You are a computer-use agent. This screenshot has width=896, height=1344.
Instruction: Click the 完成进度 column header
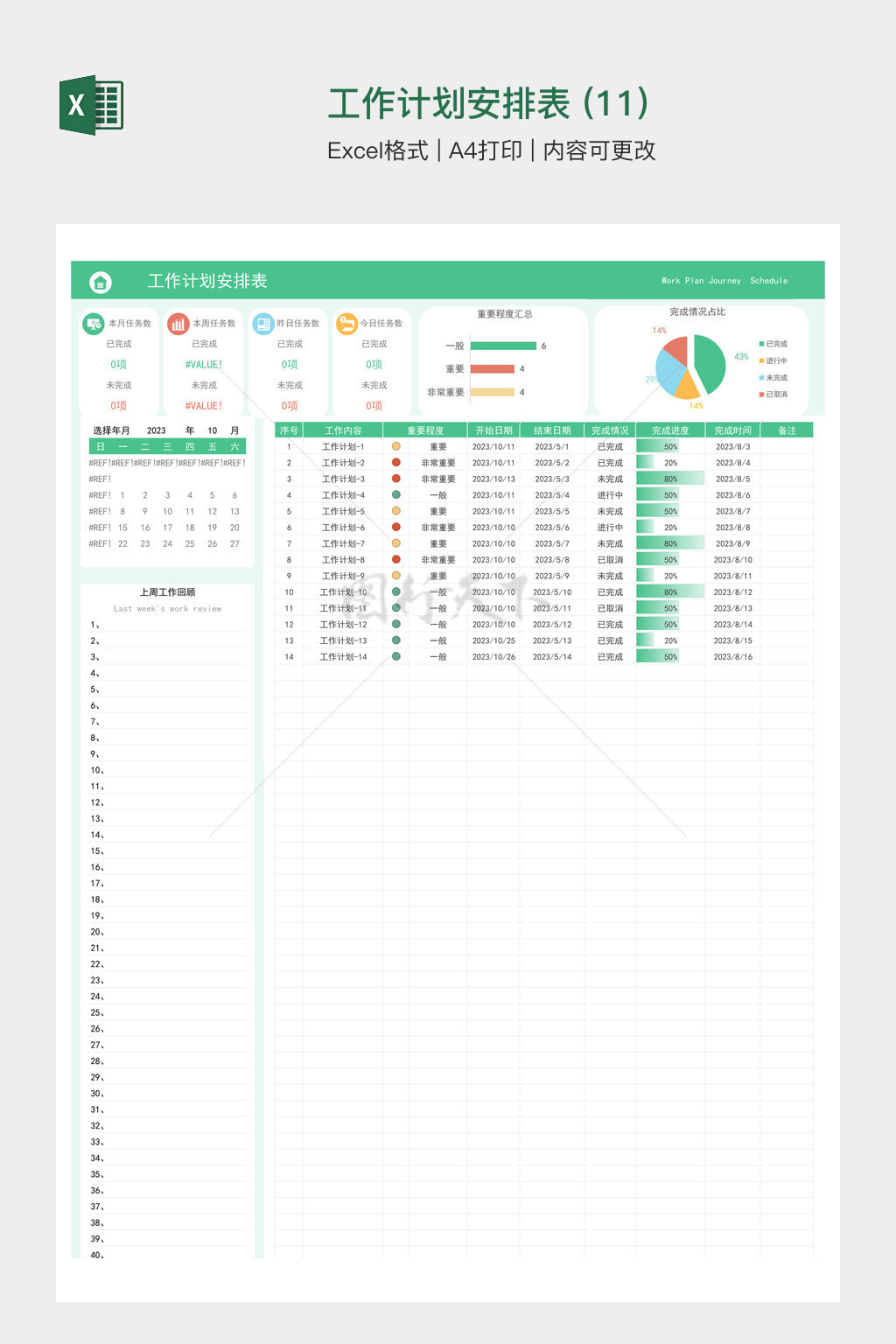pos(670,430)
